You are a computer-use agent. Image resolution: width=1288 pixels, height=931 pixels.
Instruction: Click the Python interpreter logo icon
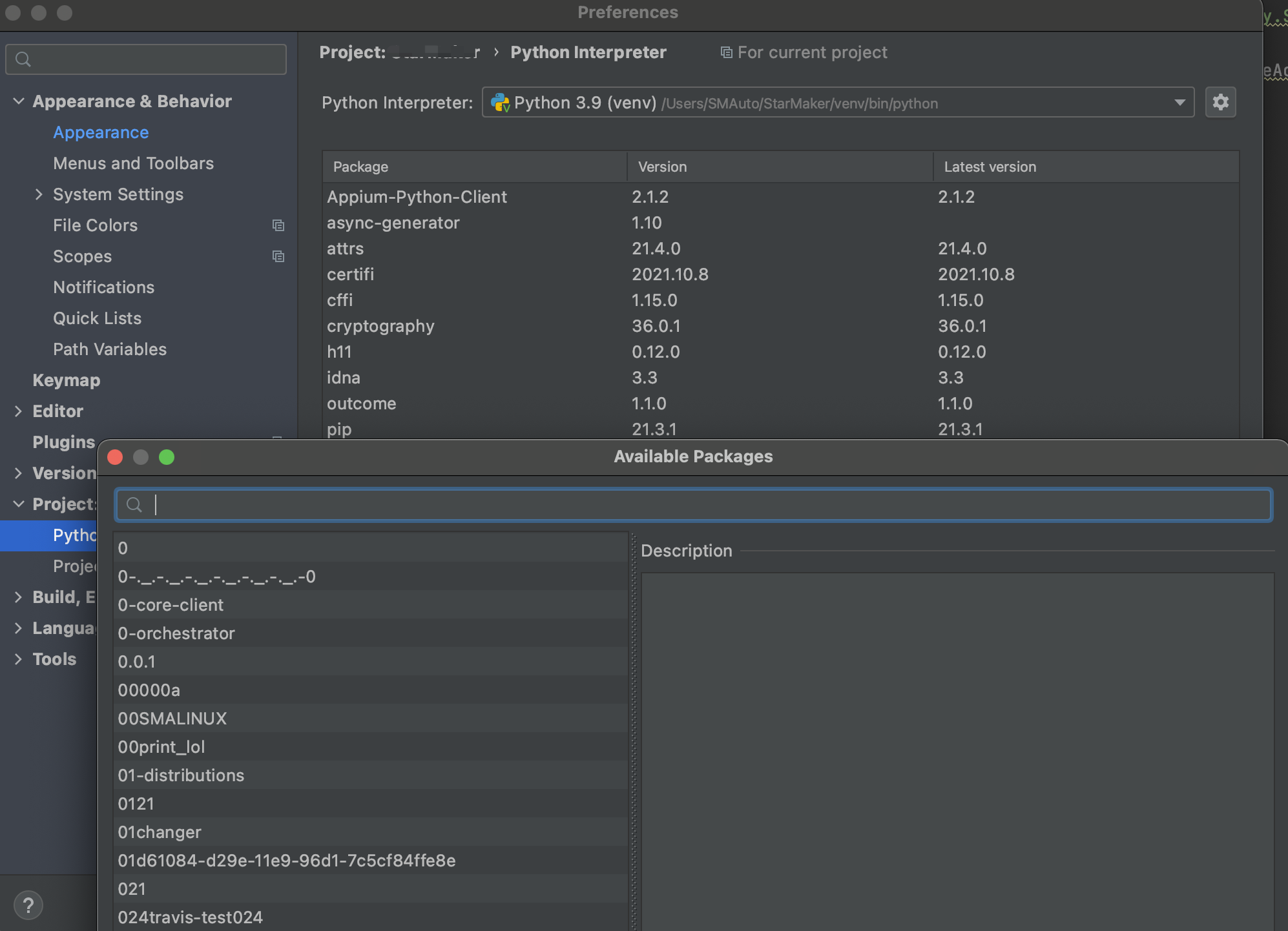click(500, 103)
